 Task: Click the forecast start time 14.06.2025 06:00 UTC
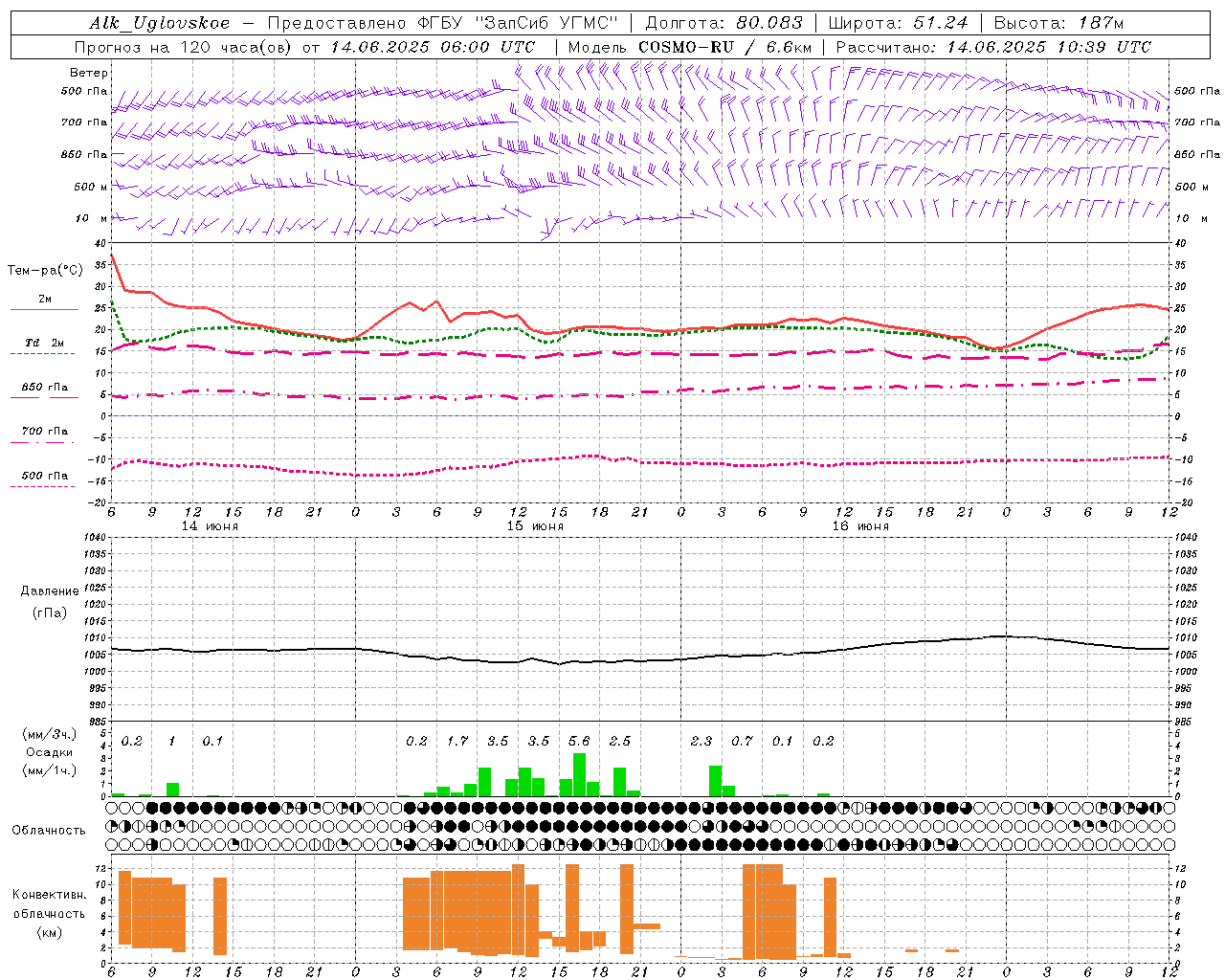(433, 47)
